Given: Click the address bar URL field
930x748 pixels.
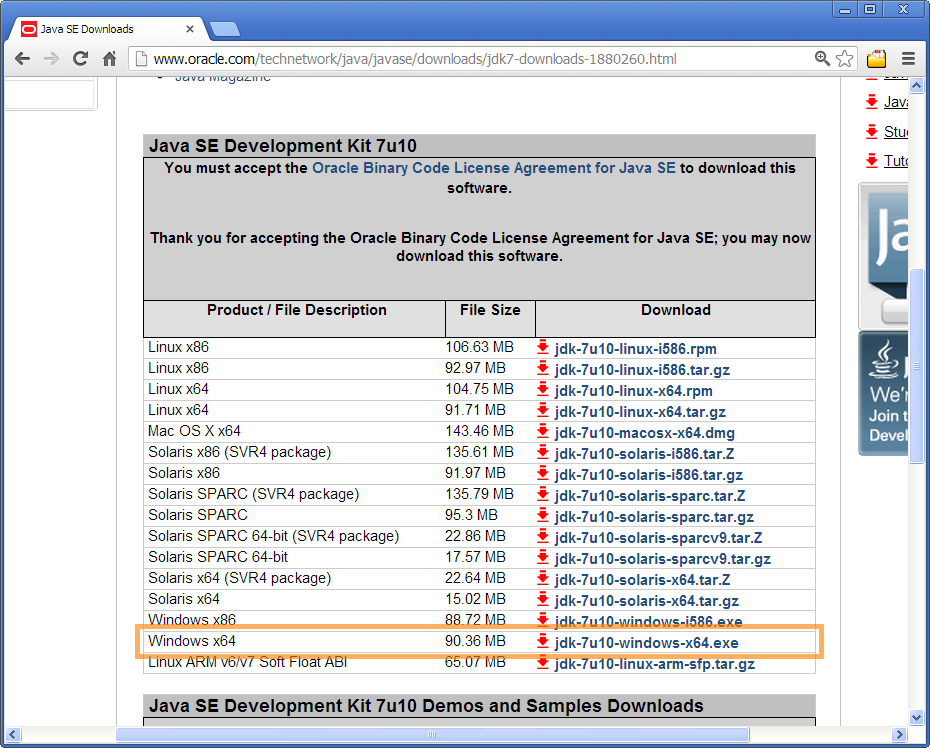Looking at the screenshot, I should point(472,59).
